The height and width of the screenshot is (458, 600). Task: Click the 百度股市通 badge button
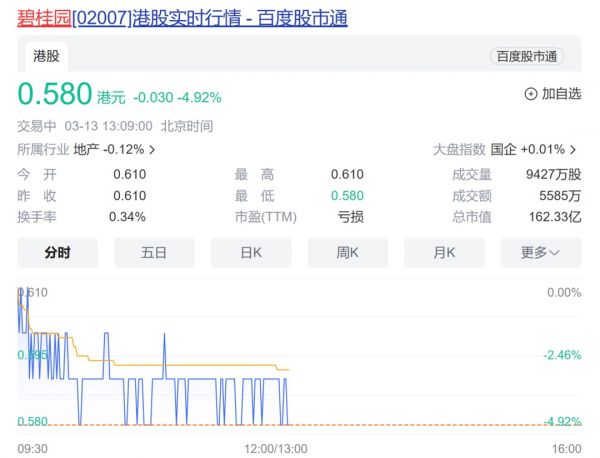point(527,57)
